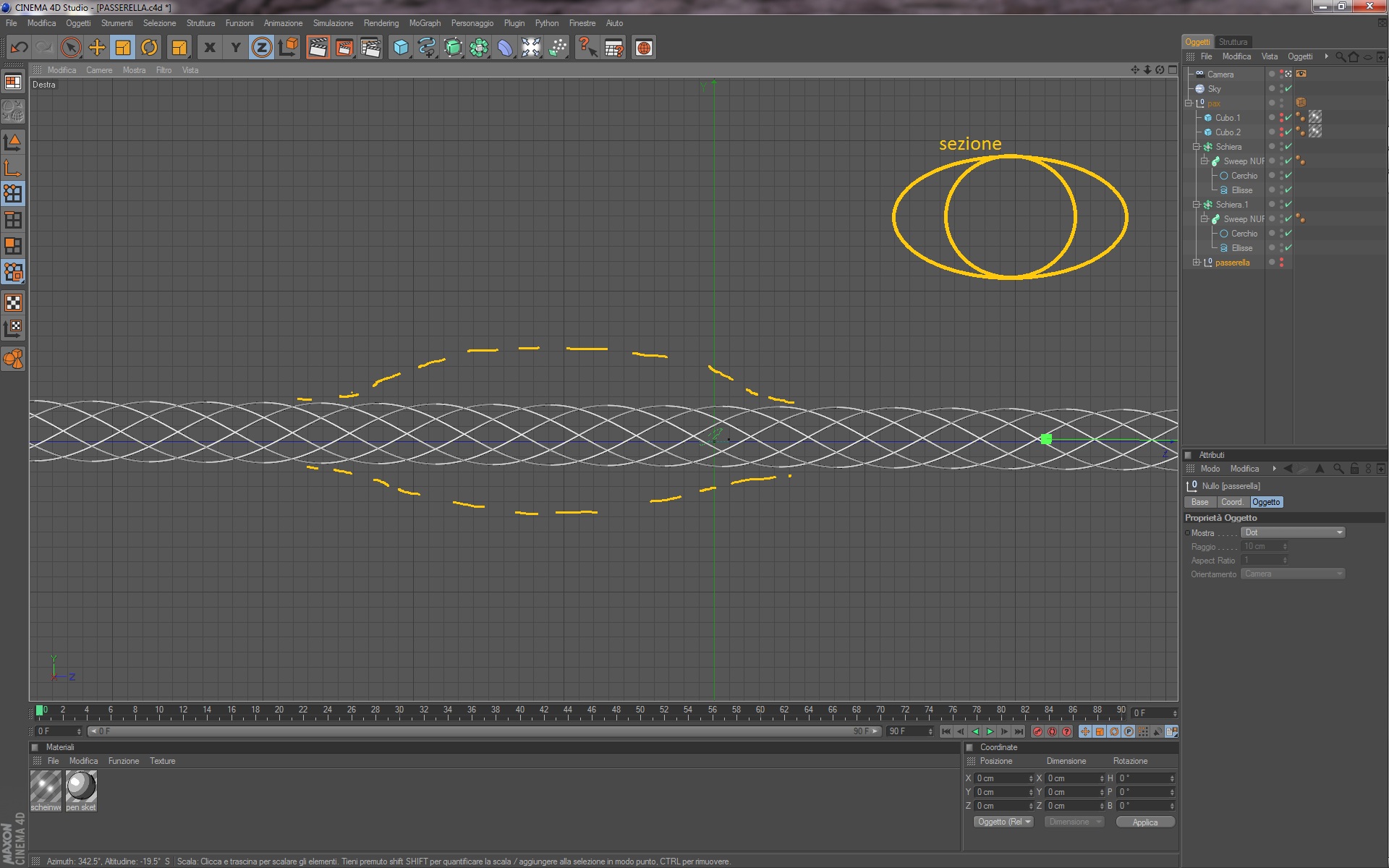Screen dimensions: 1389x868
Task: Expand the passerella null object
Action: pos(1196,263)
